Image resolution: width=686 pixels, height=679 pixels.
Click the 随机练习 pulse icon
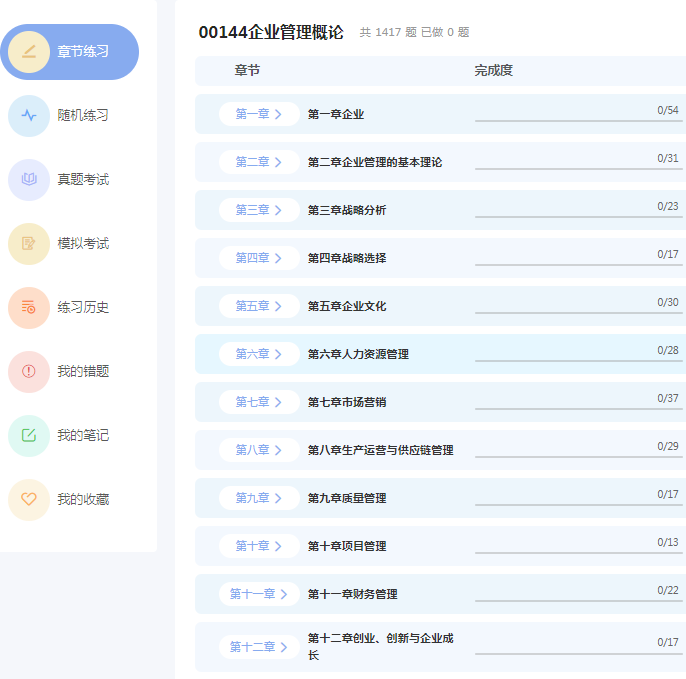pos(29,116)
